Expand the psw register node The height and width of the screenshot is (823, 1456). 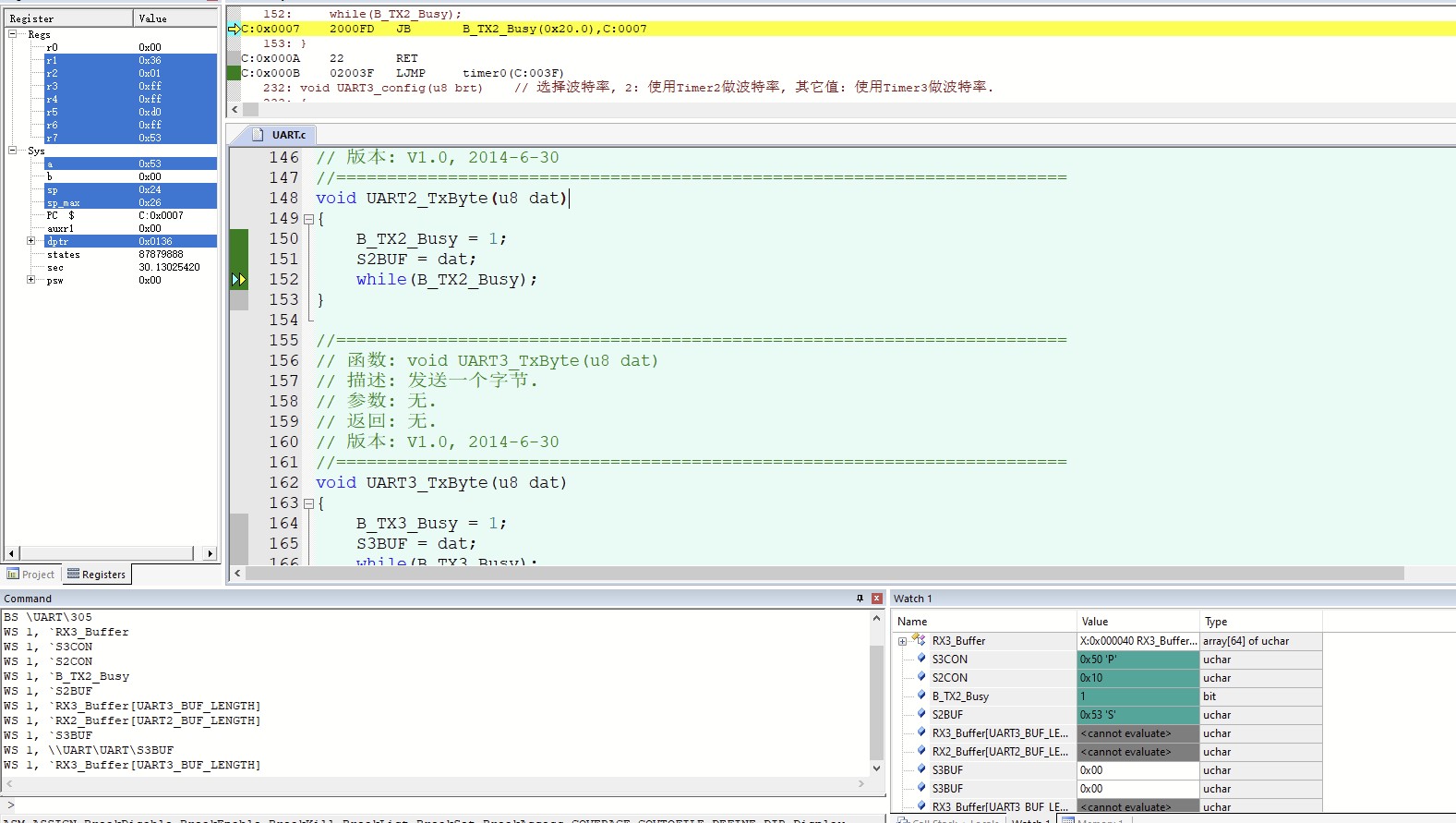(30, 280)
